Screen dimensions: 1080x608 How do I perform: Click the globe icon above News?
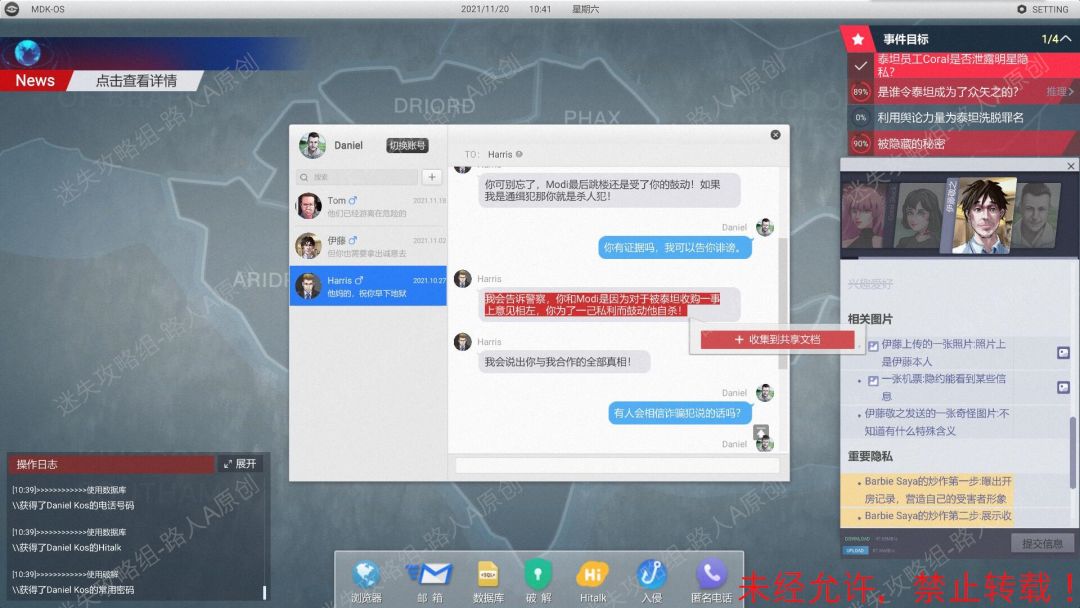coord(28,53)
